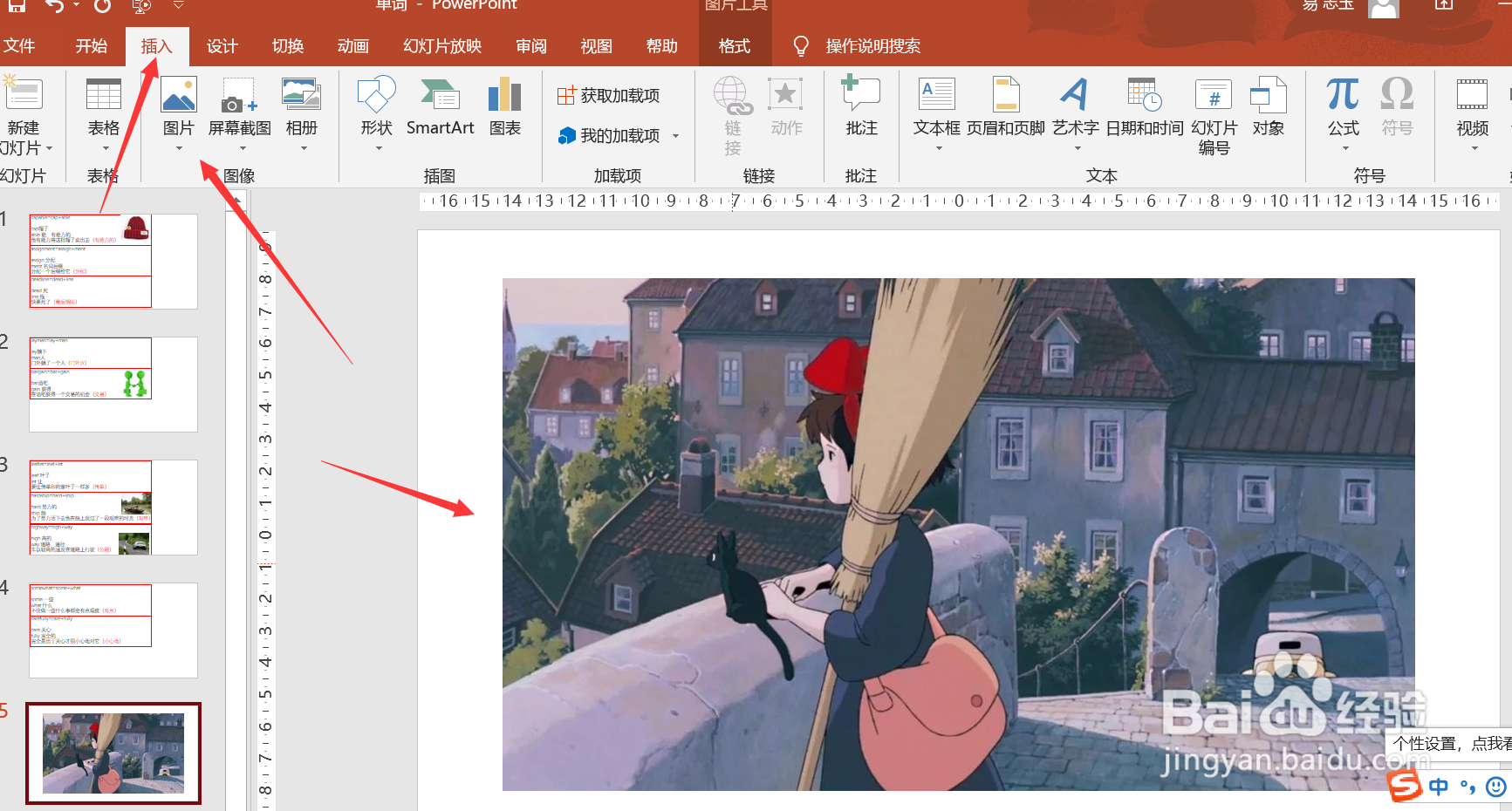Click the user account avatar icon
Image resolution: width=1512 pixels, height=811 pixels.
1384,8
